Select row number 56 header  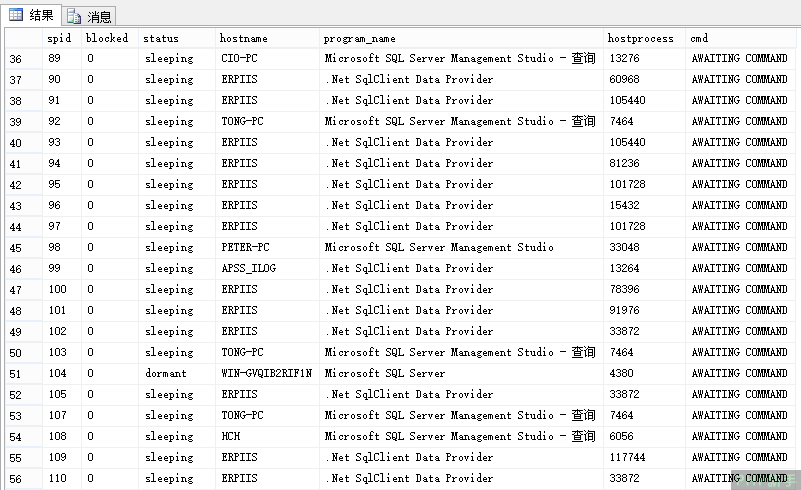23,479
